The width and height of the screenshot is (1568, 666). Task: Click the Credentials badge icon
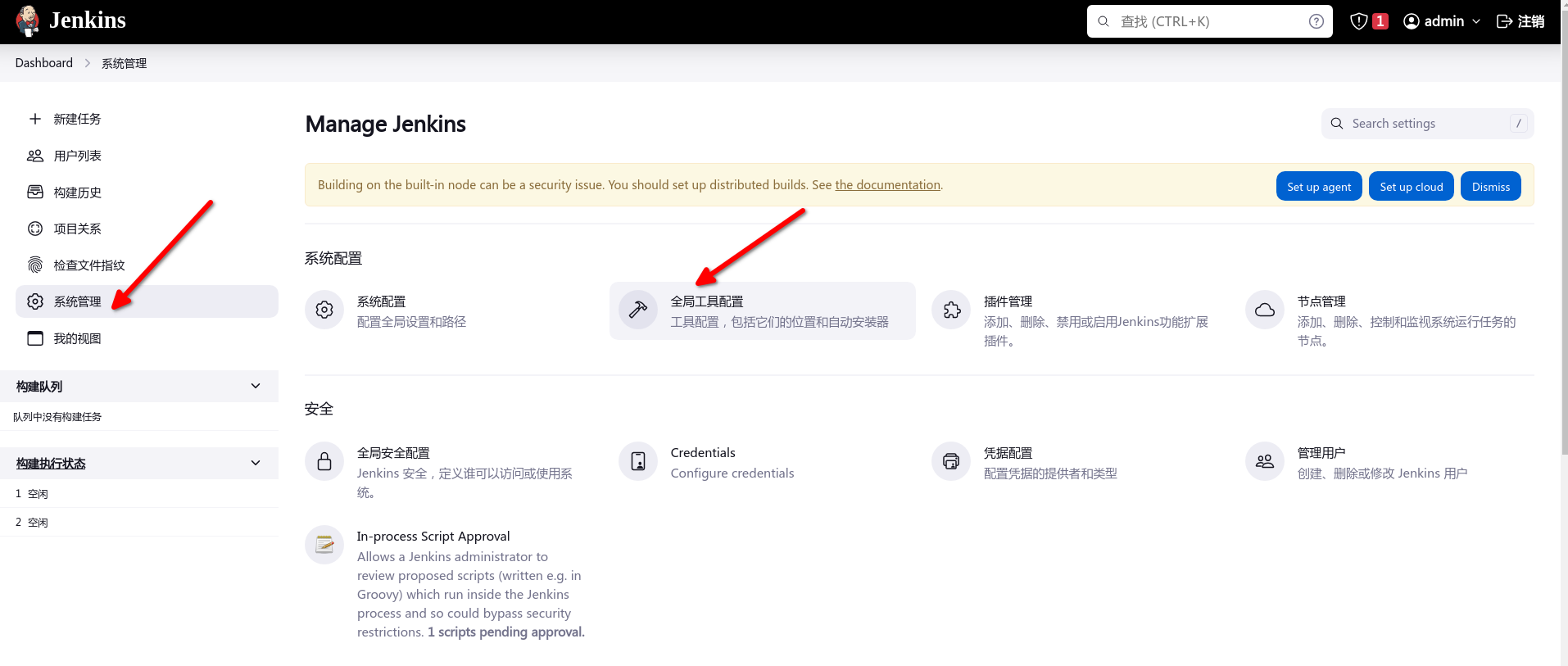pos(638,461)
